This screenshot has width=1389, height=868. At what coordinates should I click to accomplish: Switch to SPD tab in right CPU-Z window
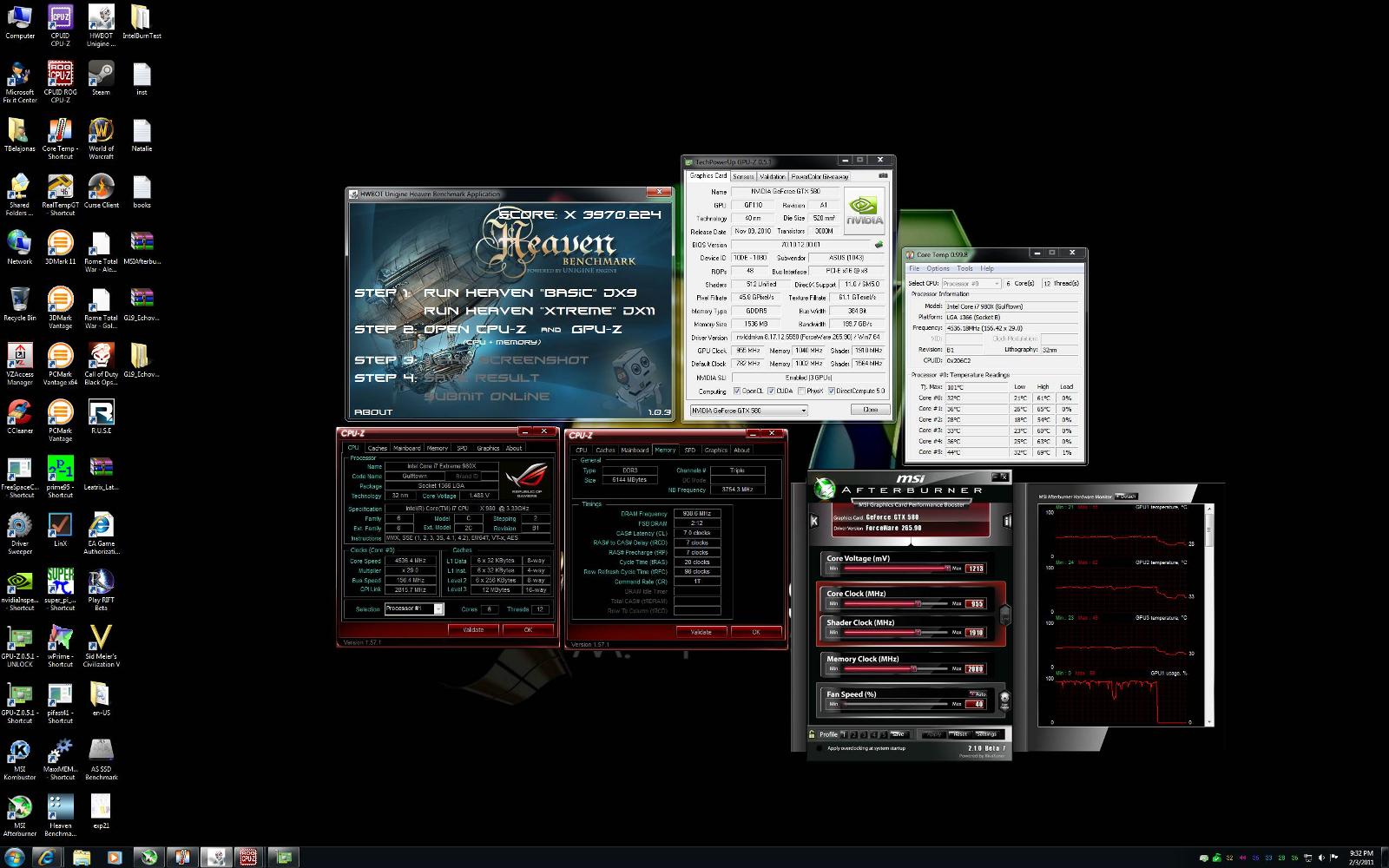pyautogui.click(x=690, y=450)
